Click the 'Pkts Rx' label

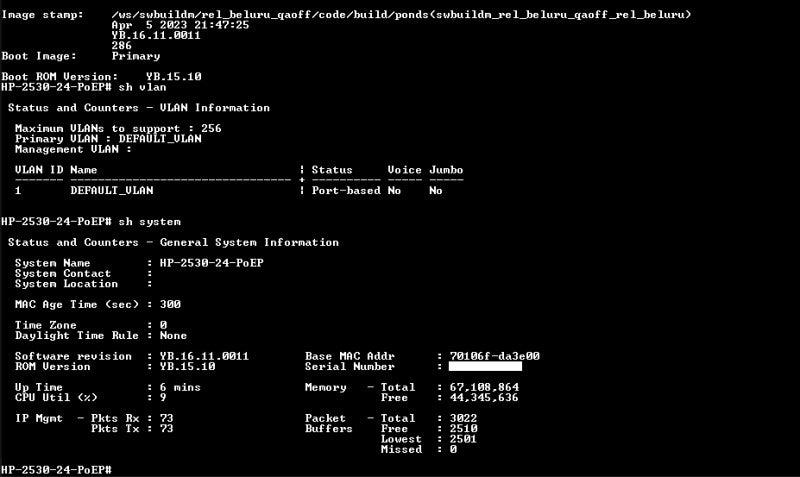click(115, 418)
